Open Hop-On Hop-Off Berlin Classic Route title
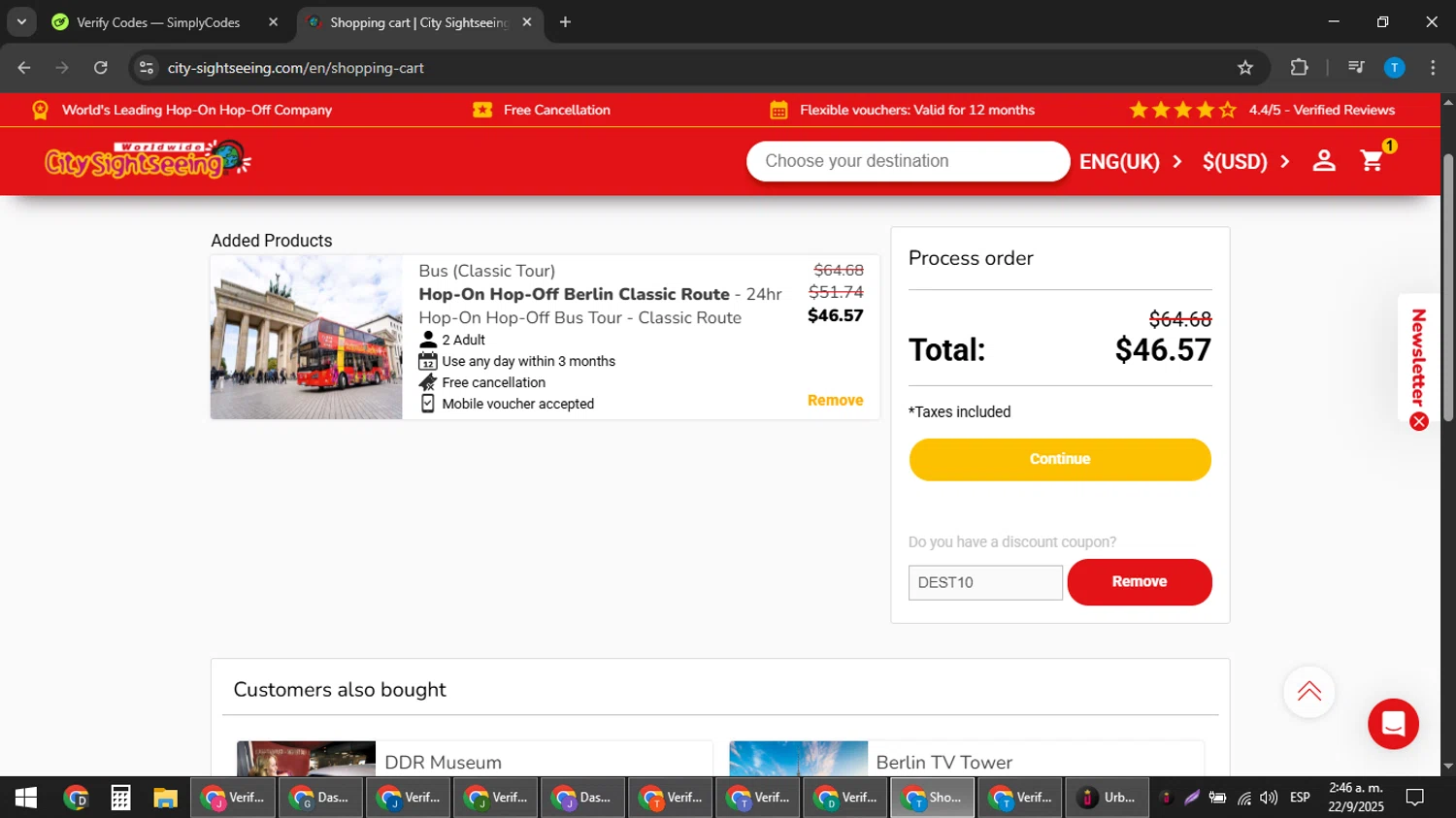Image resolution: width=1456 pixels, height=818 pixels. 574,294
